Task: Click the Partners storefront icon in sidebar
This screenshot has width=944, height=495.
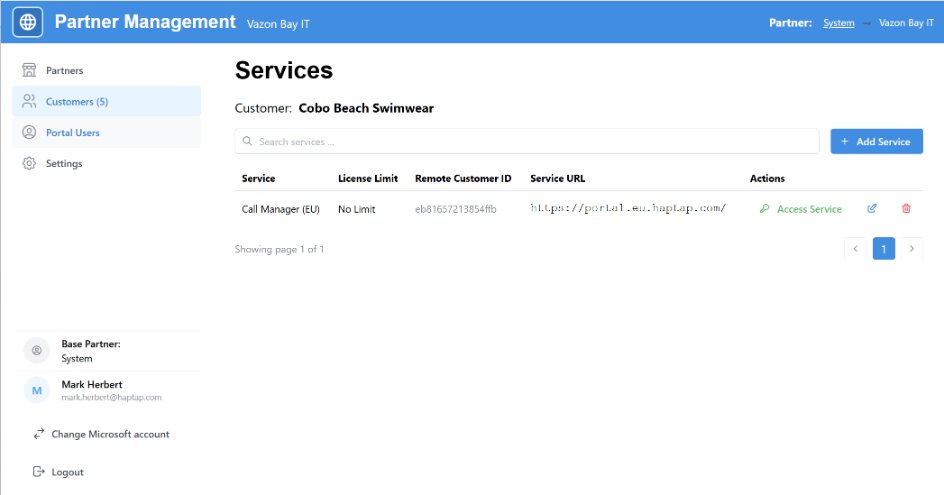Action: click(29, 71)
